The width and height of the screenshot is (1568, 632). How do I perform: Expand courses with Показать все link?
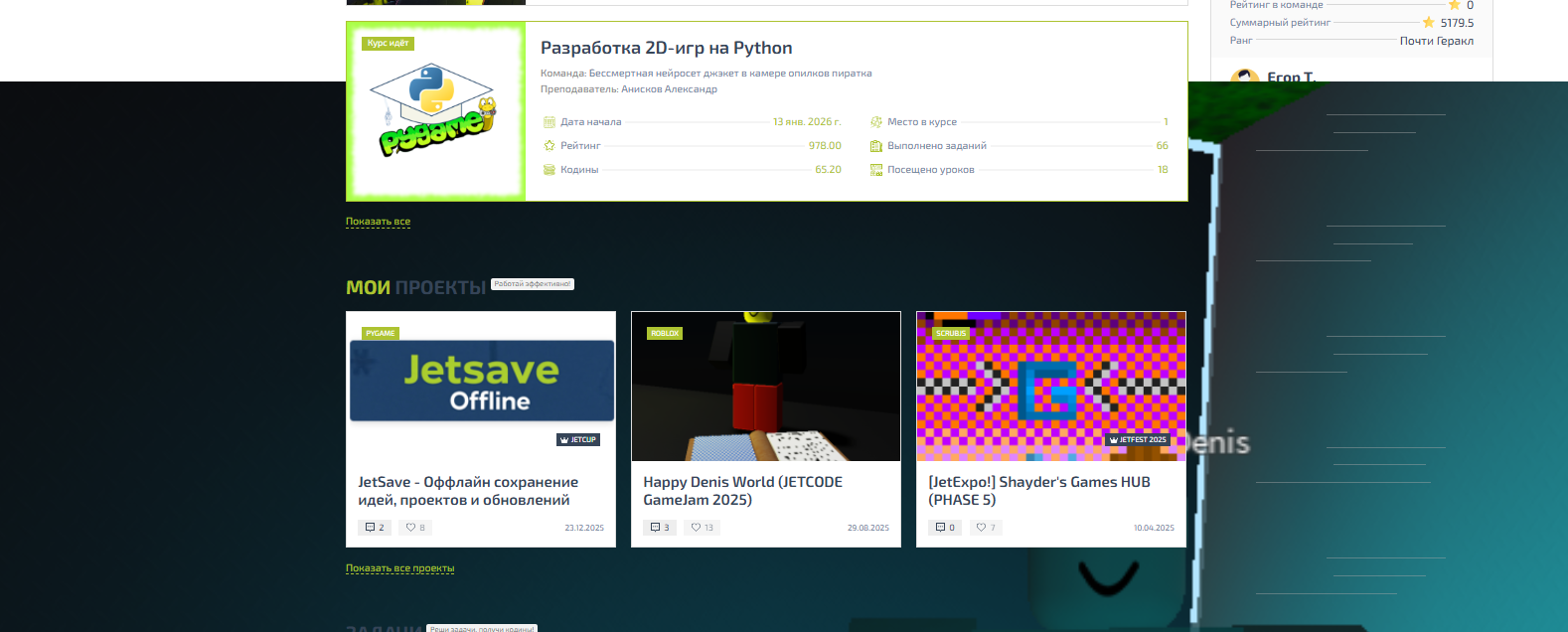pos(378,222)
